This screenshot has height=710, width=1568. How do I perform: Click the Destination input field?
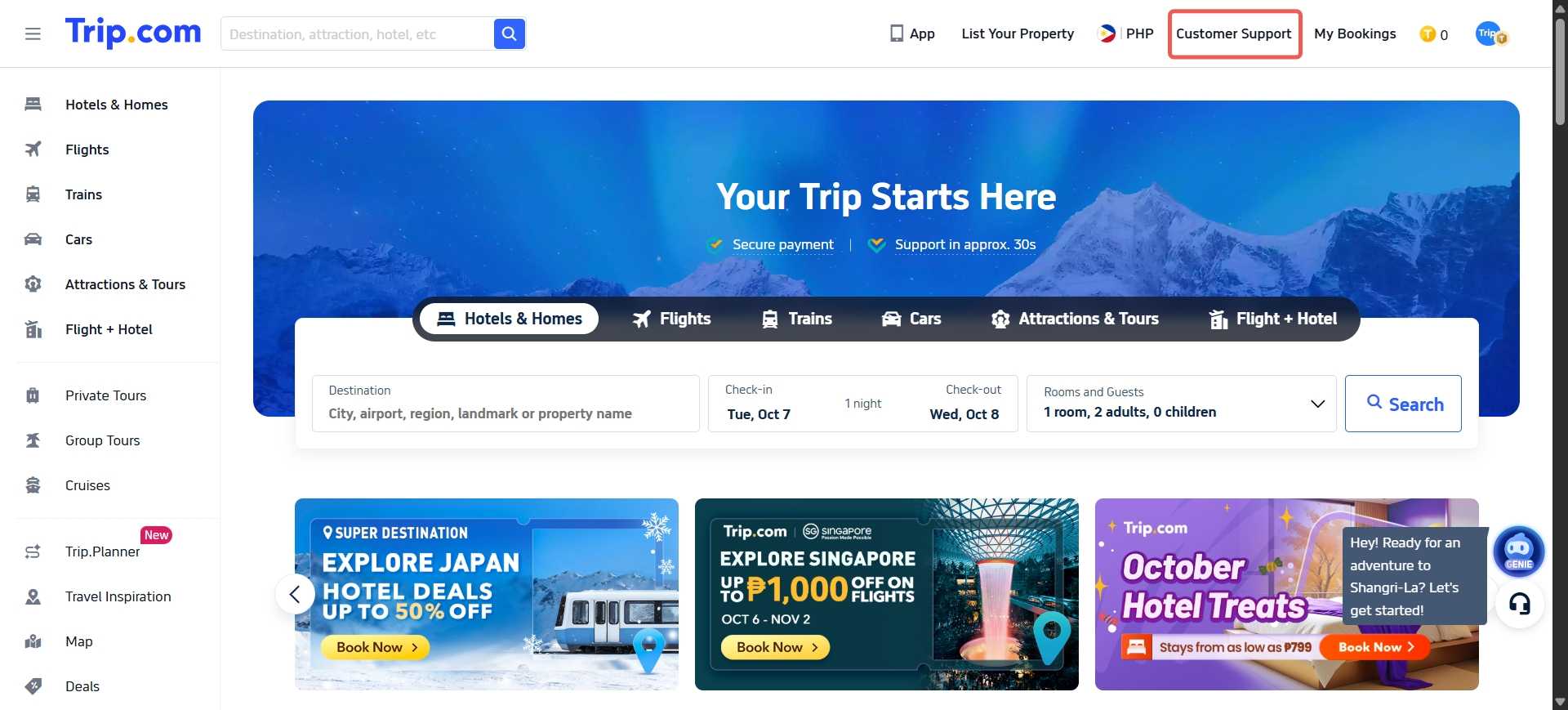coord(506,404)
